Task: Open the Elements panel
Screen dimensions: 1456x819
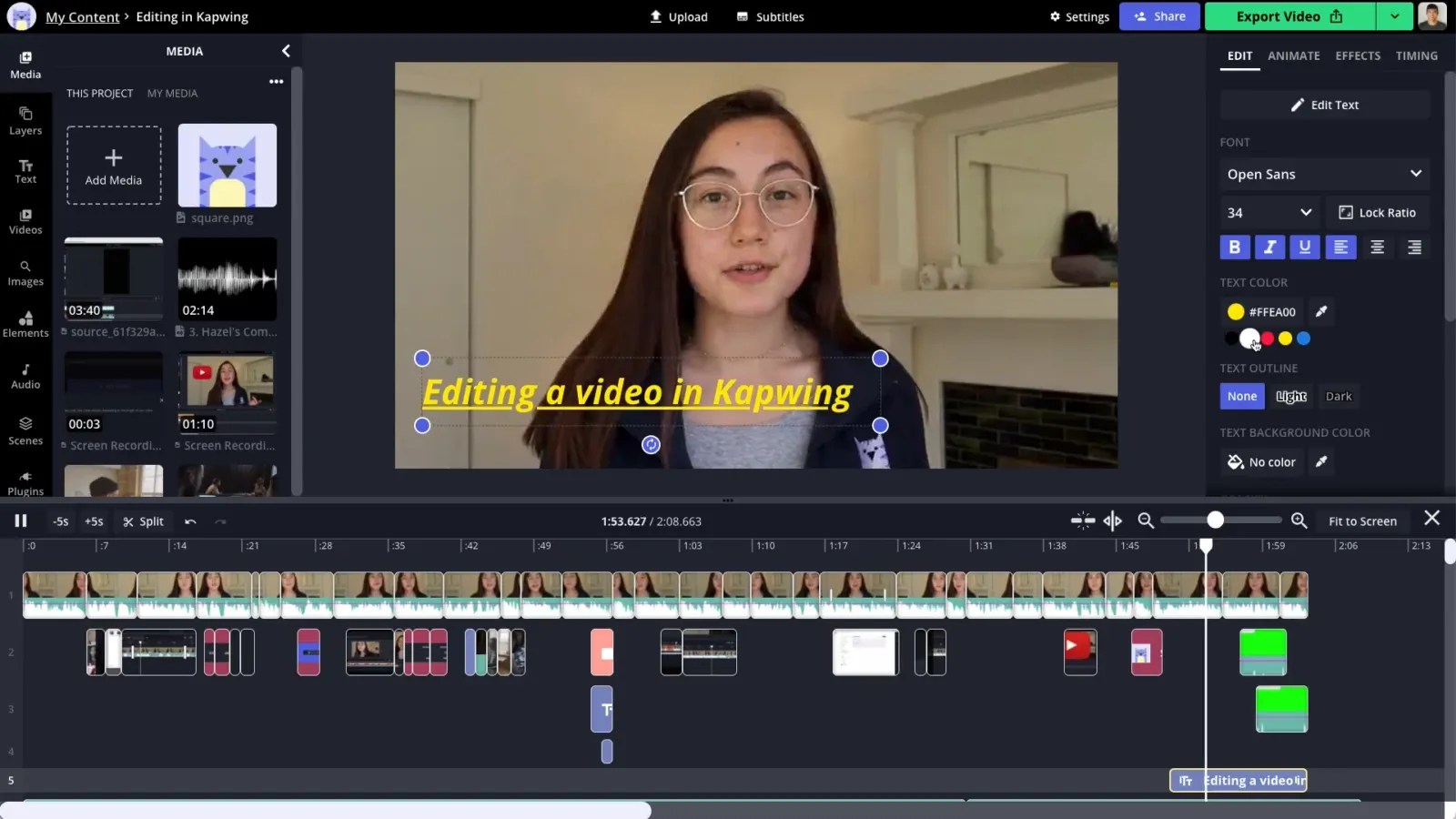Action: (25, 326)
